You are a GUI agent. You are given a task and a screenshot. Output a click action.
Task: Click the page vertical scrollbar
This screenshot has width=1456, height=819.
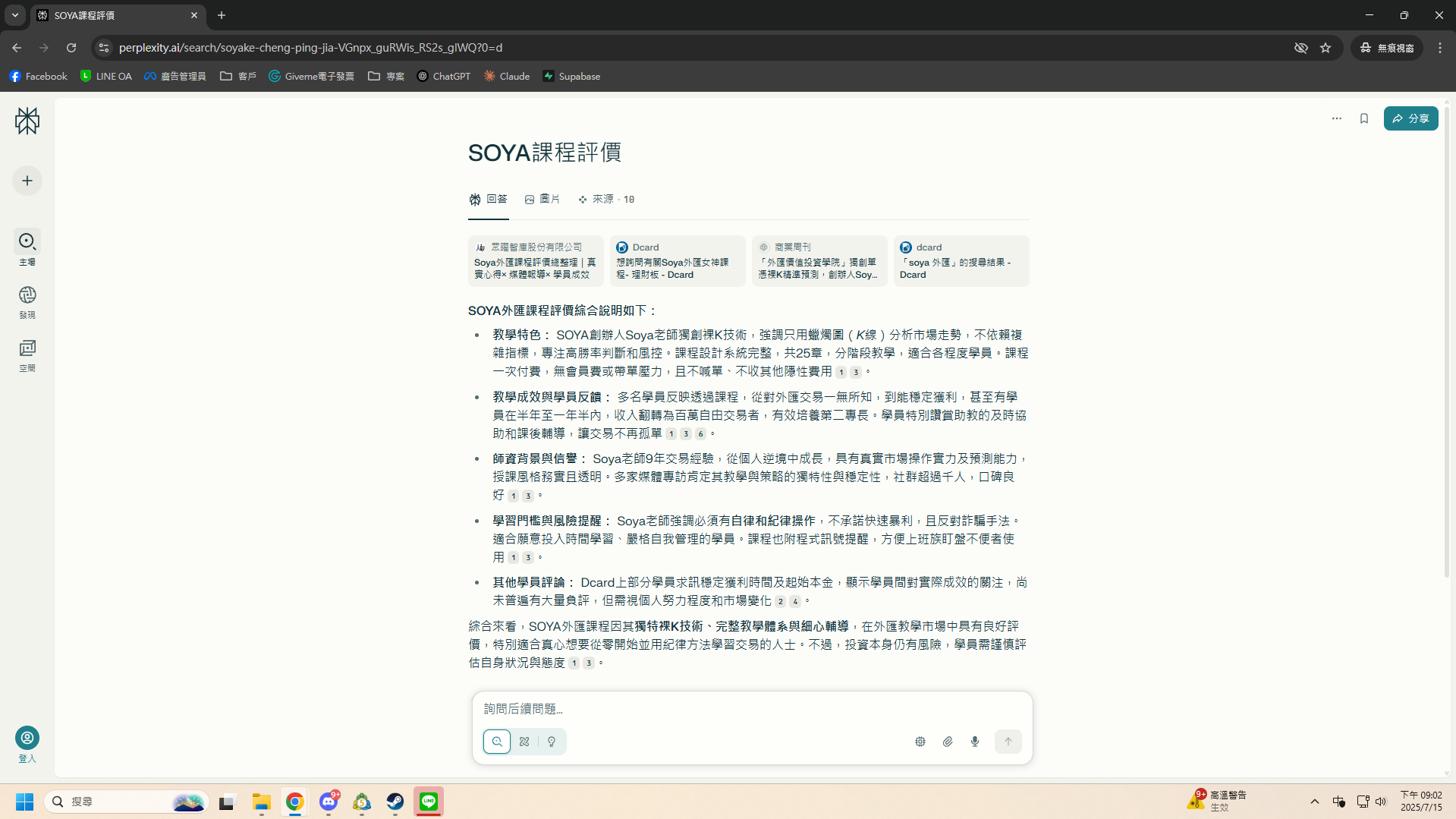pyautogui.click(x=1447, y=342)
